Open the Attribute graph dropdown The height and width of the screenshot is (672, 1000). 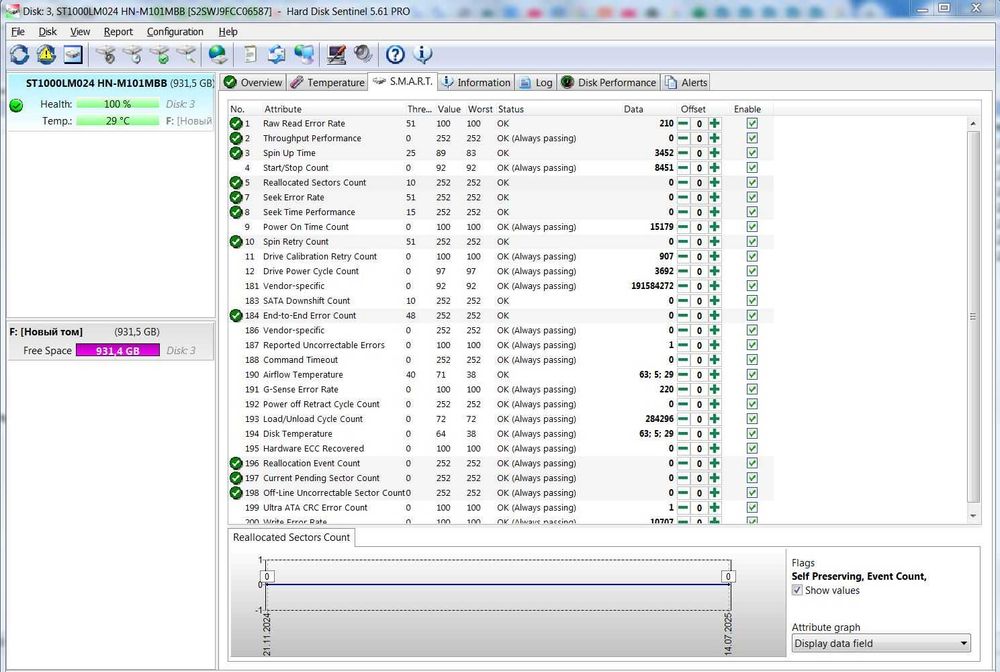click(x=881, y=644)
